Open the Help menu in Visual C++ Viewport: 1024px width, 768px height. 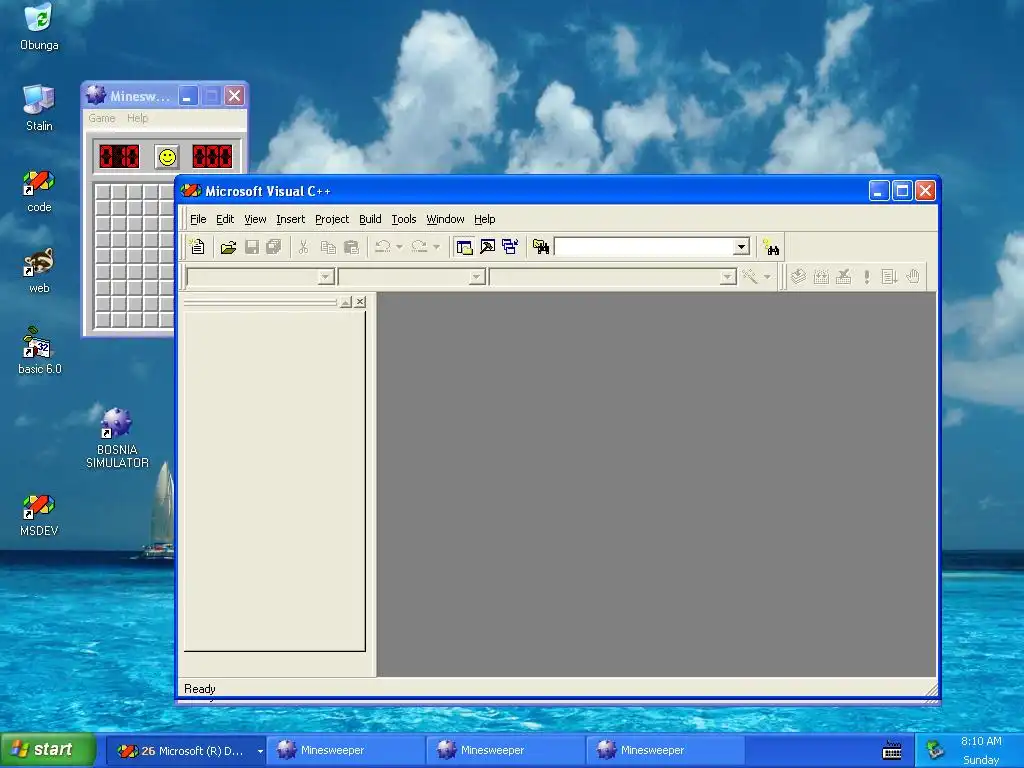click(x=485, y=219)
